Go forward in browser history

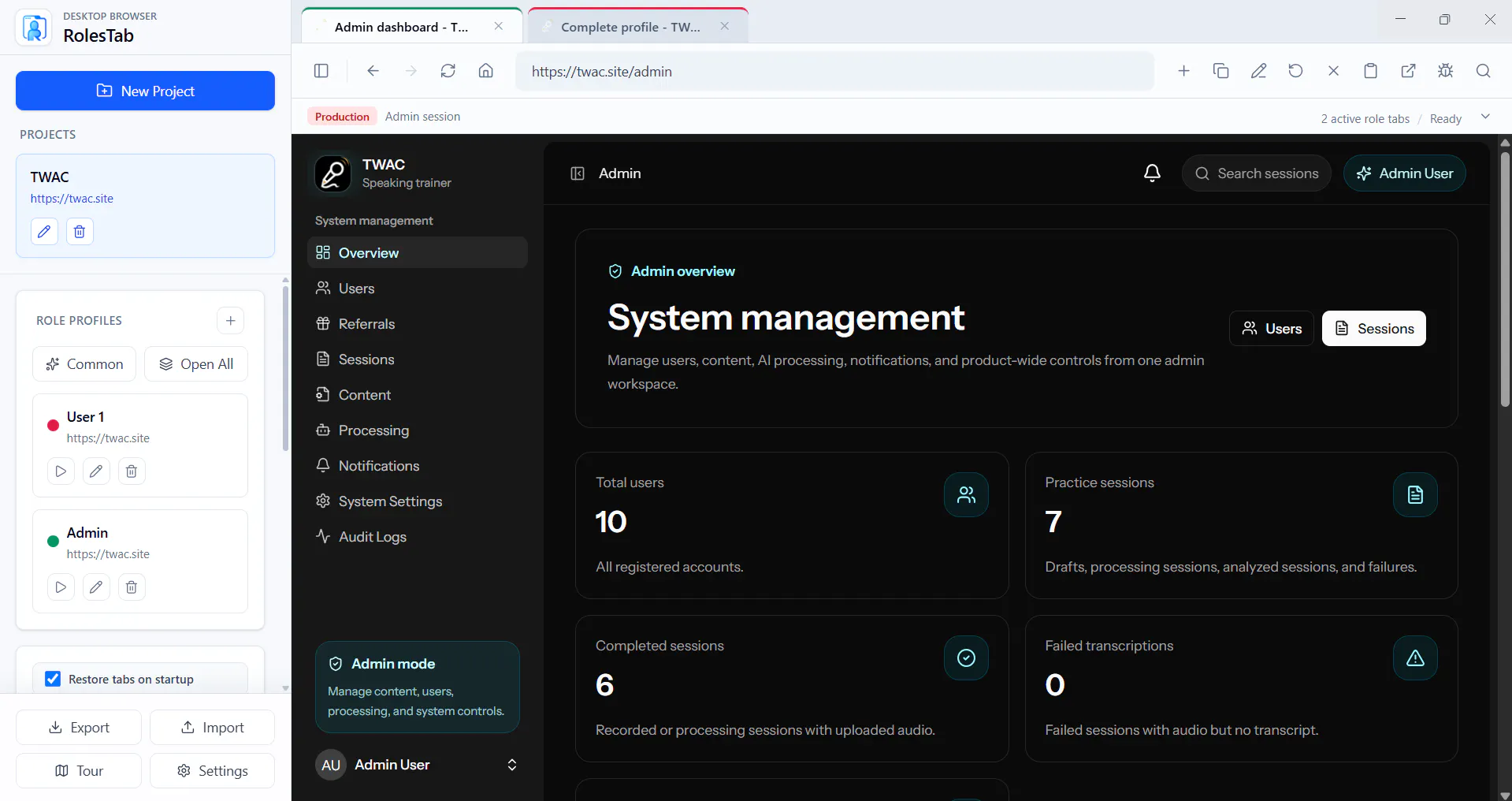(411, 71)
